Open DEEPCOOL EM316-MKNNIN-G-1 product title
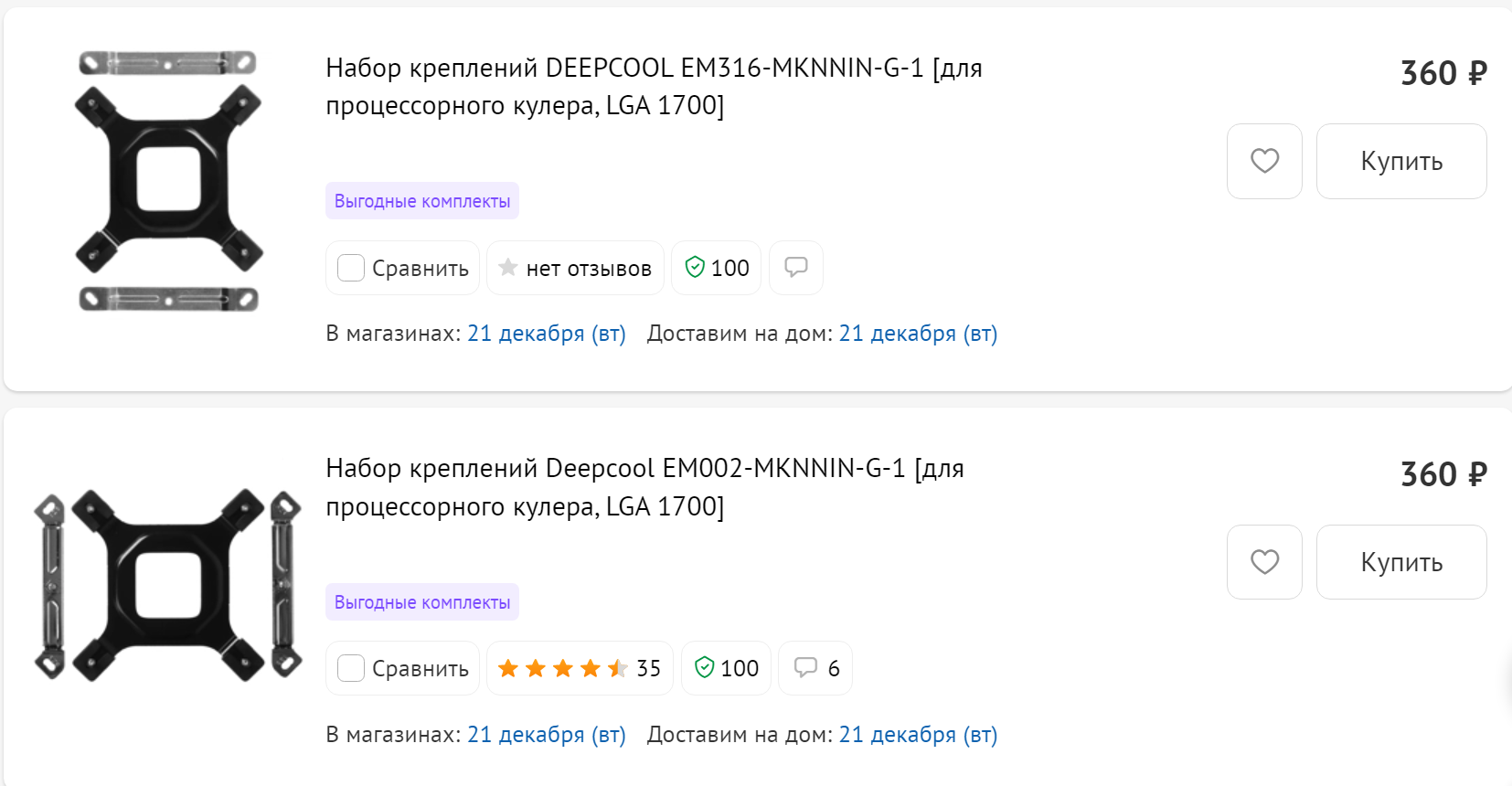Image resolution: width=1512 pixels, height=786 pixels. click(x=654, y=87)
